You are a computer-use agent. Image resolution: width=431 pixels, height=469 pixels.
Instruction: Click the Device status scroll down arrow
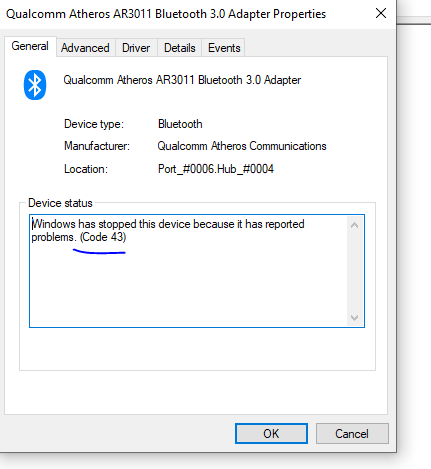355,318
